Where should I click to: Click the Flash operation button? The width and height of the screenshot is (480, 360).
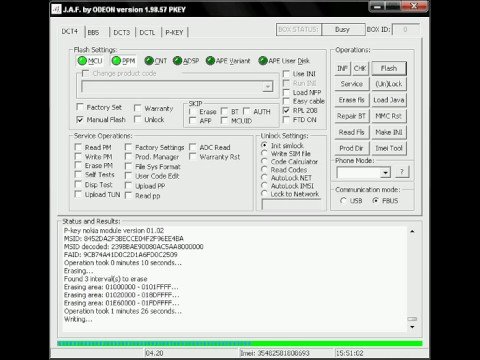[x=389, y=68]
